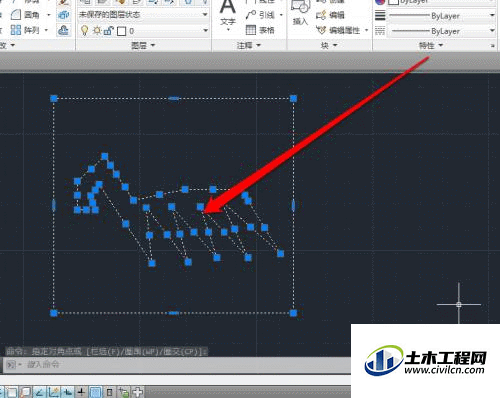Choose the 圈交(CP) command option
Image resolution: width=500 pixels, height=398 pixels.
(x=181, y=351)
